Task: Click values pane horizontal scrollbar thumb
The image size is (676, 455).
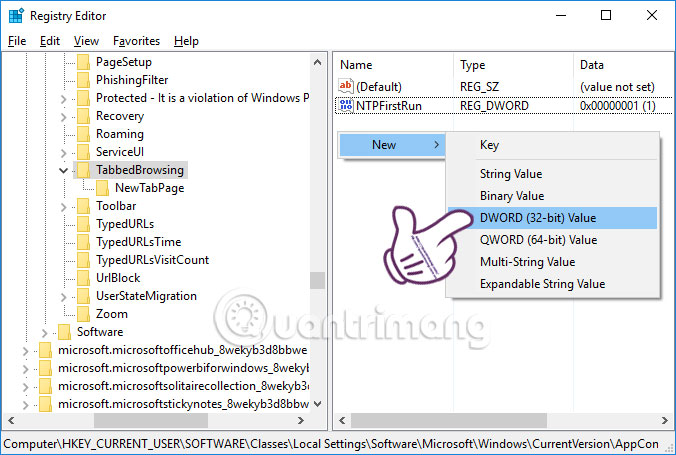Action: coord(449,420)
